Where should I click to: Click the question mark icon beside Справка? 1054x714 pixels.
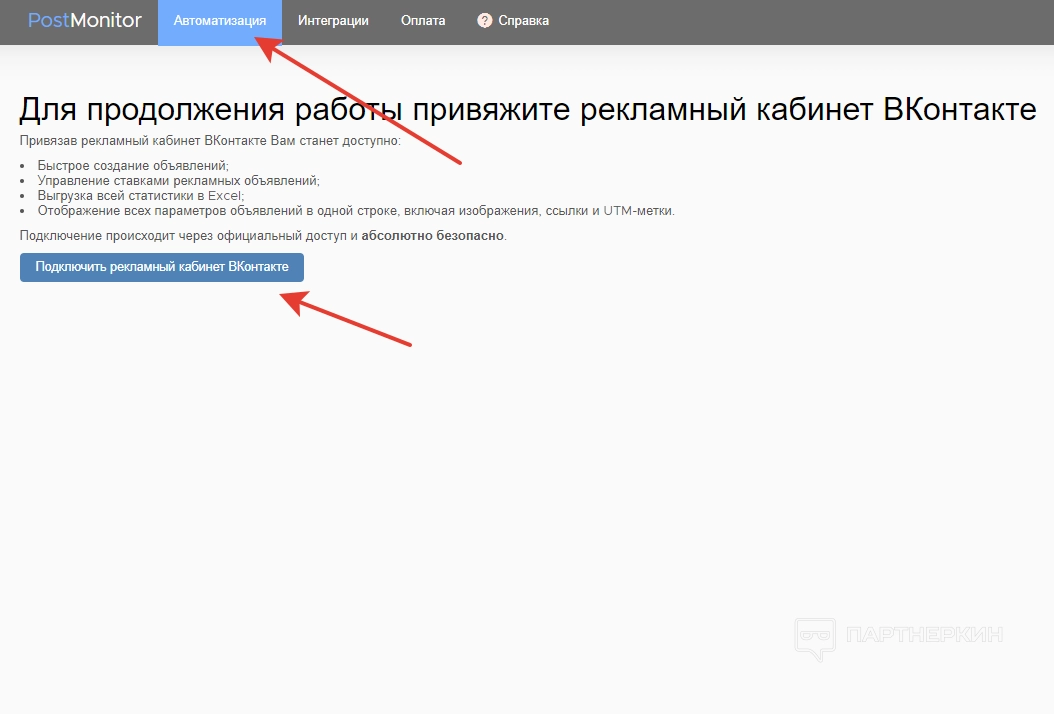click(485, 21)
